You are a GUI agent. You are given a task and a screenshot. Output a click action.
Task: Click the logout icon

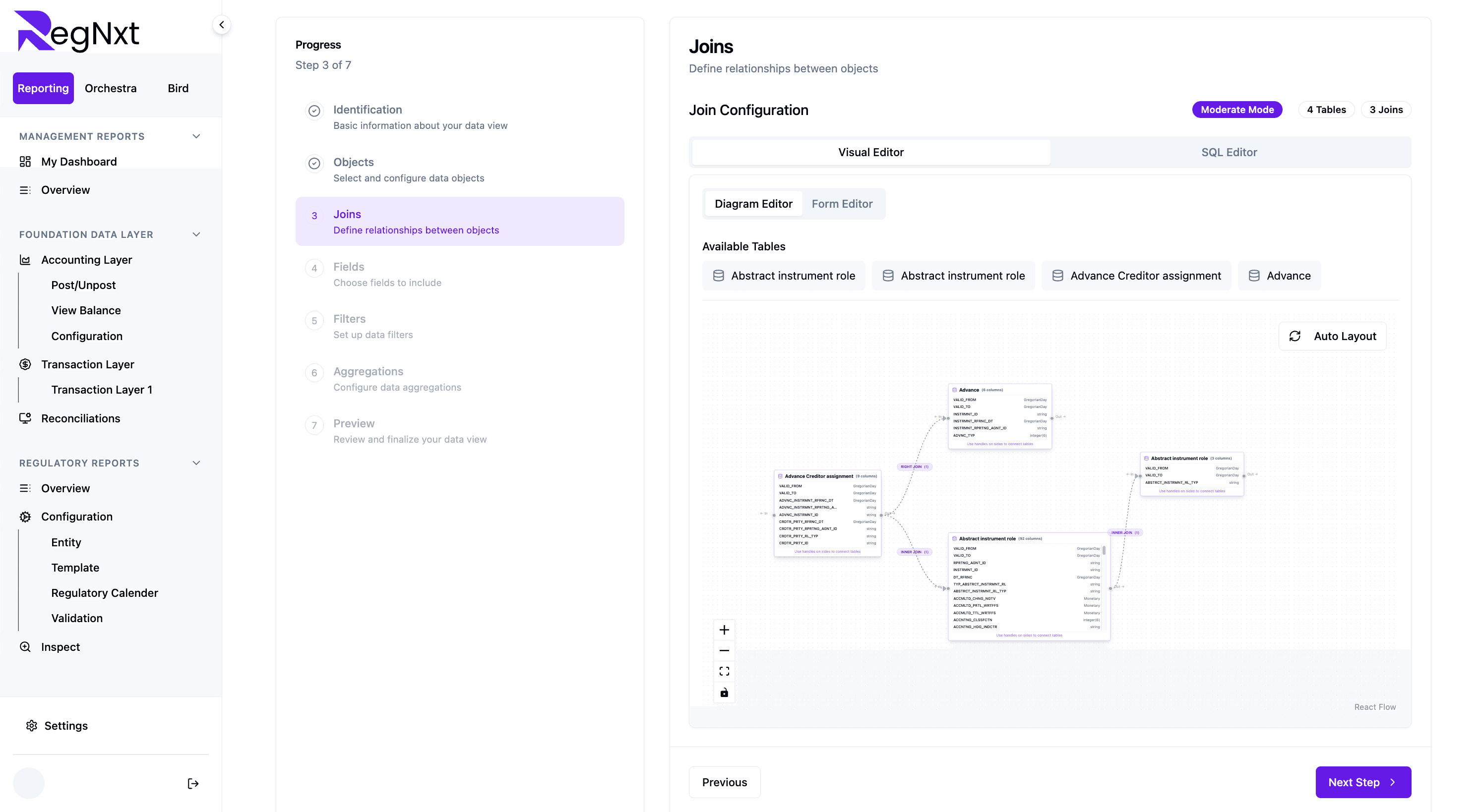tap(193, 783)
